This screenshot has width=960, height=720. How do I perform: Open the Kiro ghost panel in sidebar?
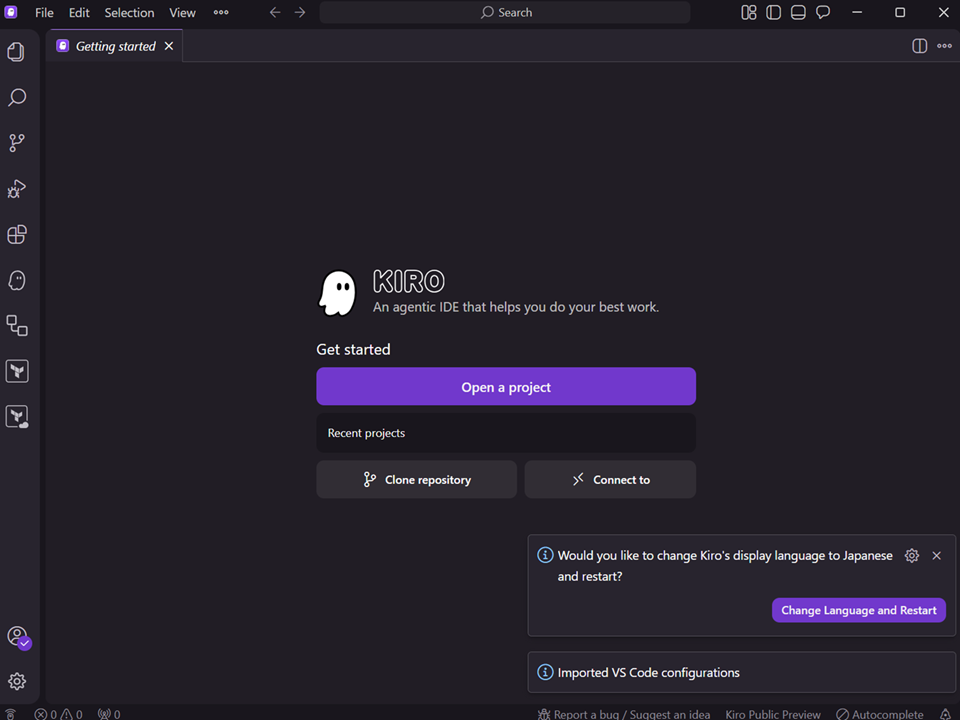[17, 280]
